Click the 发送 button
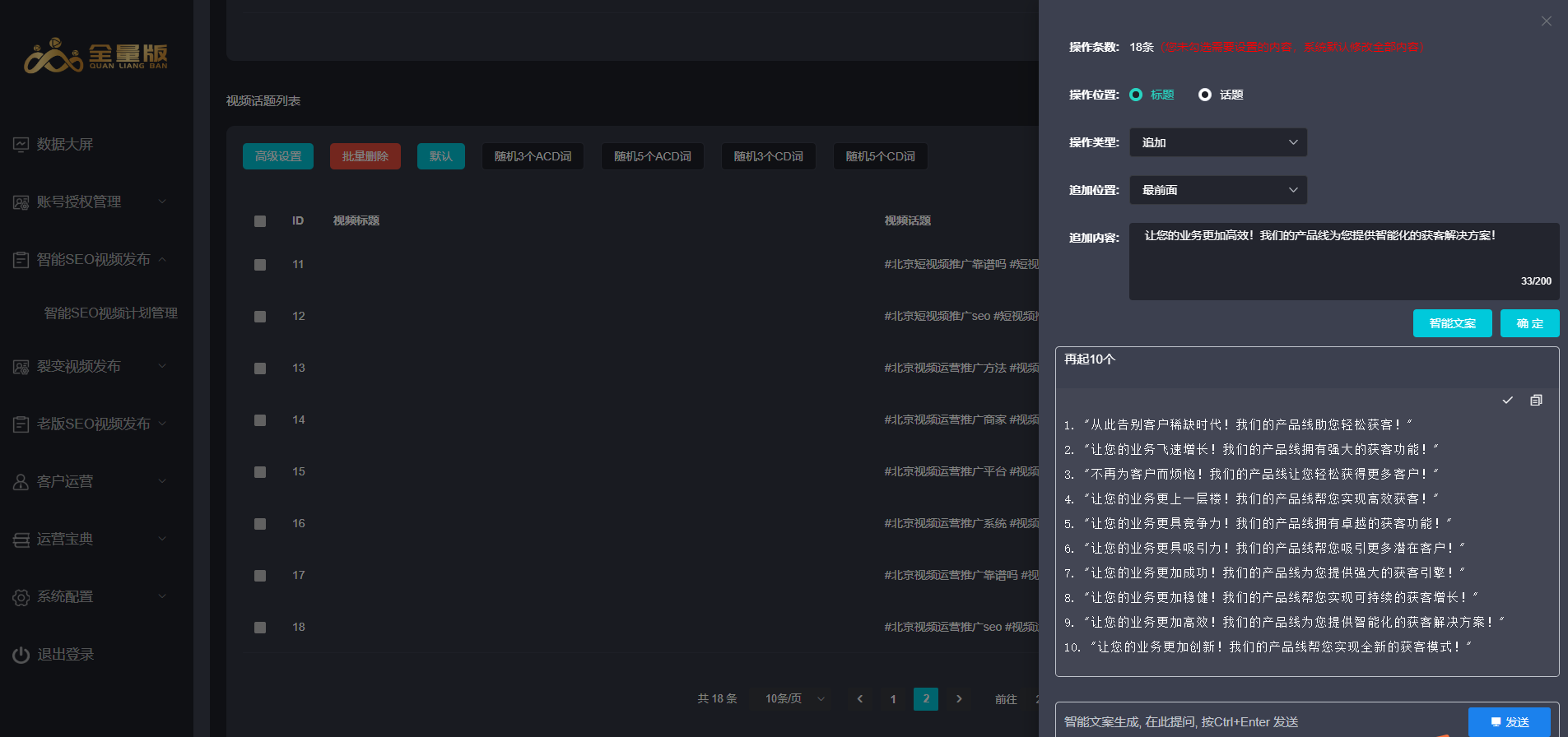 pos(1510,722)
